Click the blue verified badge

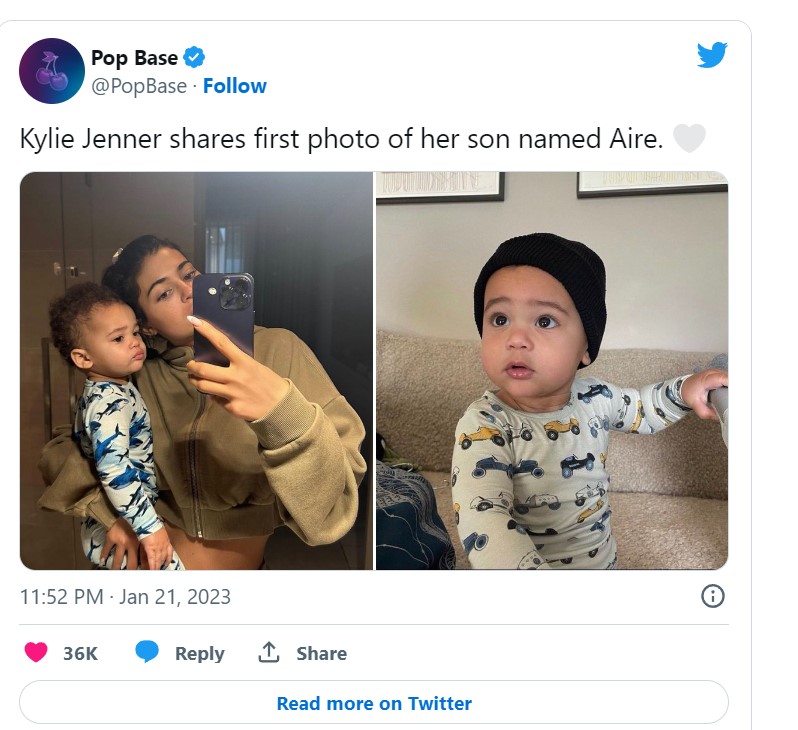pos(195,58)
